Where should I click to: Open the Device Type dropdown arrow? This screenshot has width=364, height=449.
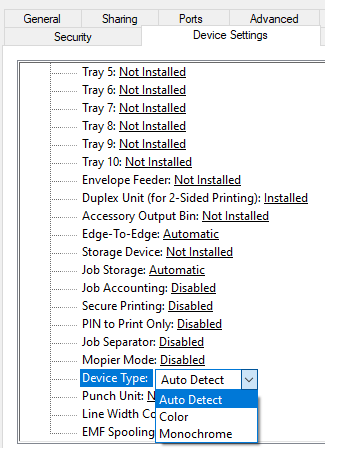249,379
